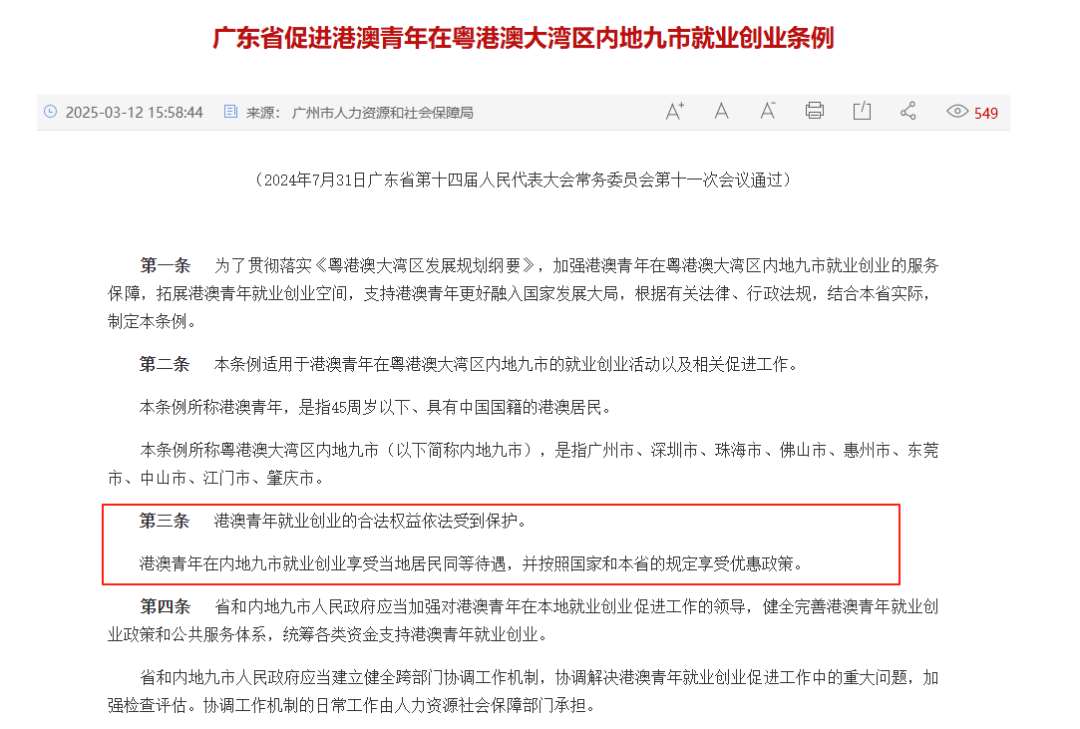Click the source name 广州市人力资源和社会保障局
This screenshot has height=729, width=1080.
pyautogui.click(x=382, y=112)
